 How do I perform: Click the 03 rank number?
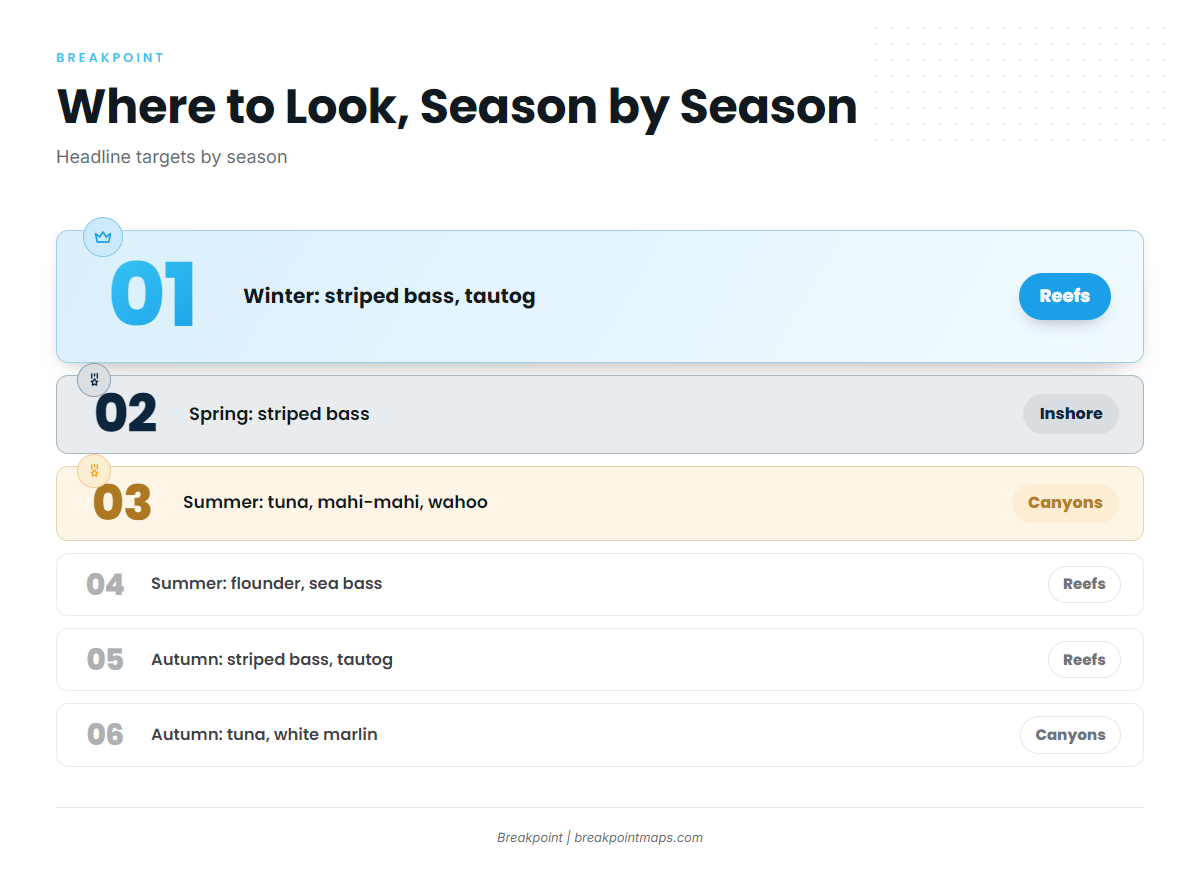pyautogui.click(x=122, y=503)
